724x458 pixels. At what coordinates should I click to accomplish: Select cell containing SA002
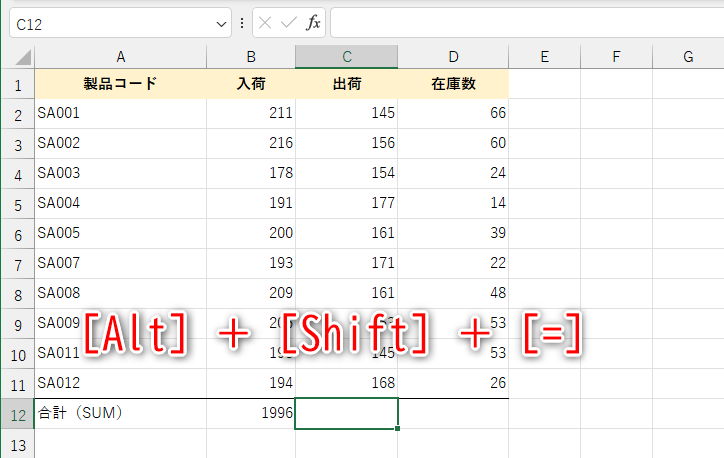[121, 144]
